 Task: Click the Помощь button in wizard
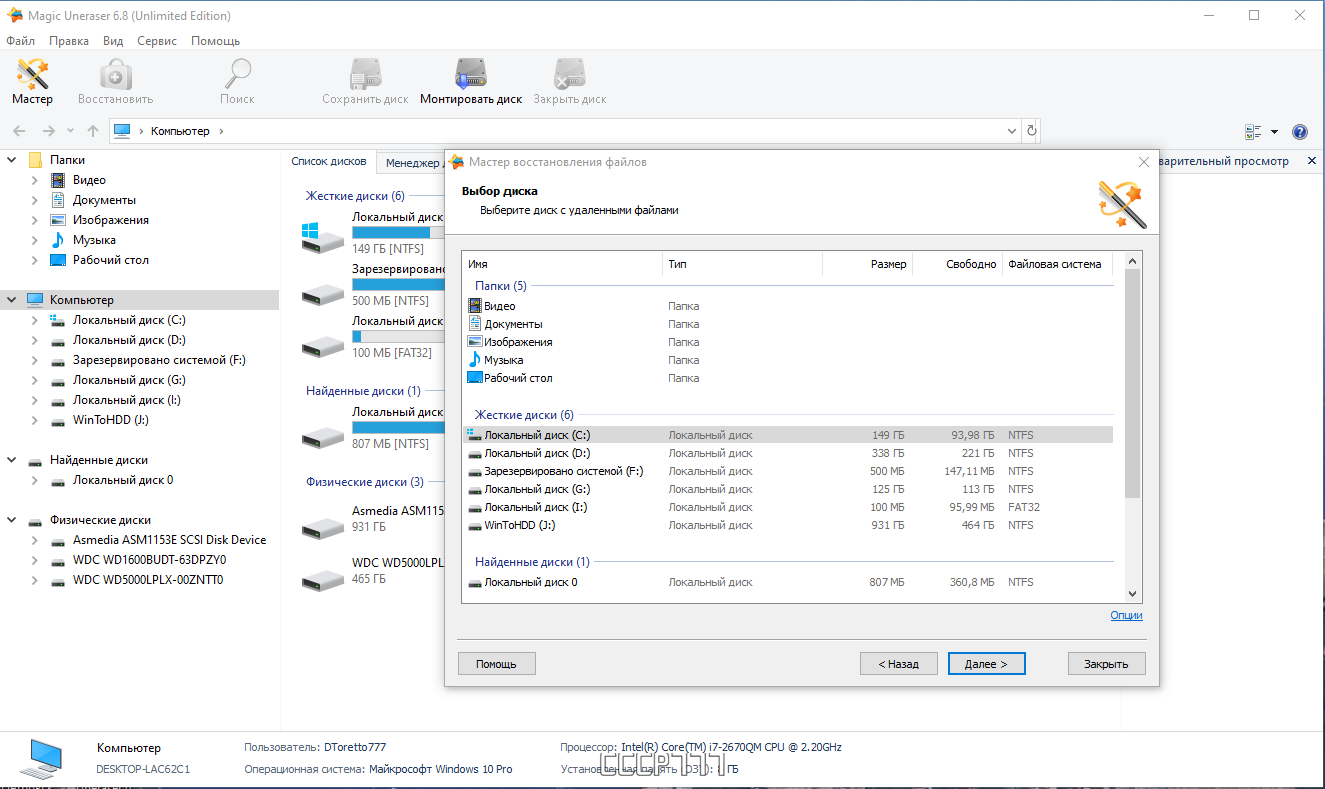496,663
